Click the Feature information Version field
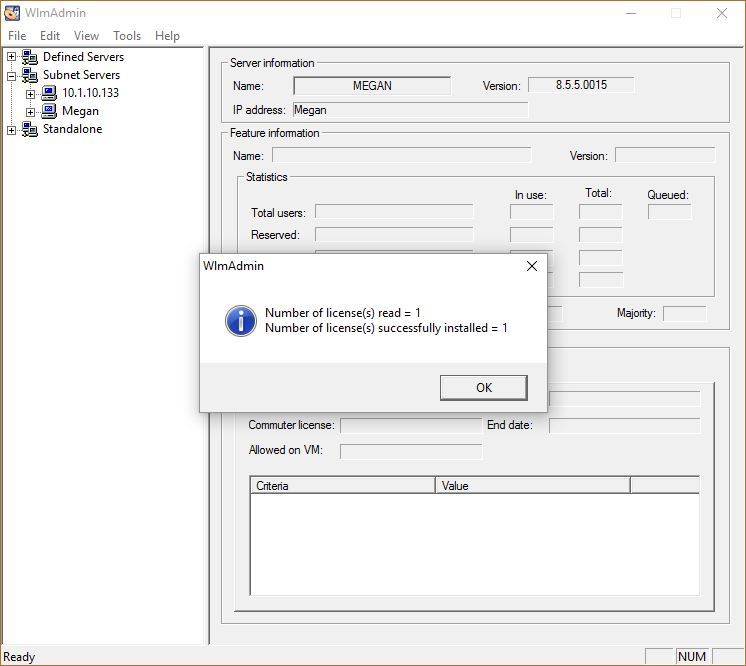Image resolution: width=746 pixels, height=666 pixels. pos(665,155)
